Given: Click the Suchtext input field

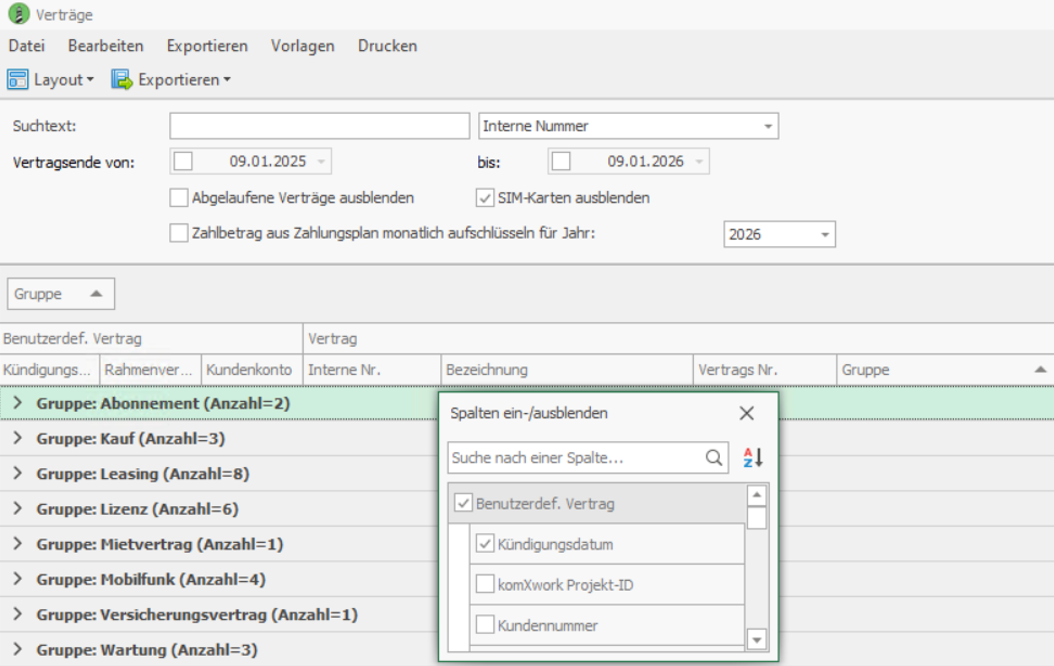Looking at the screenshot, I should click(320, 125).
